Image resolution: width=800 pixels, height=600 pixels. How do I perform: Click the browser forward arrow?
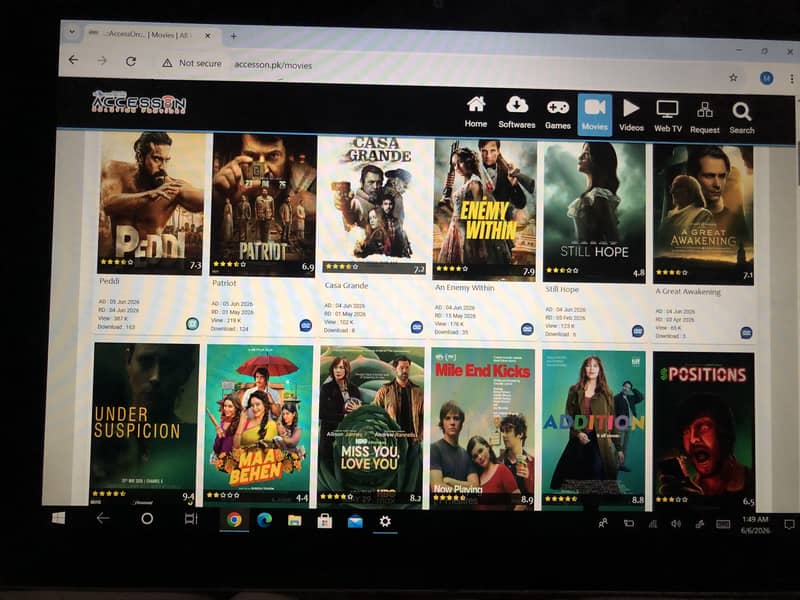(102, 61)
